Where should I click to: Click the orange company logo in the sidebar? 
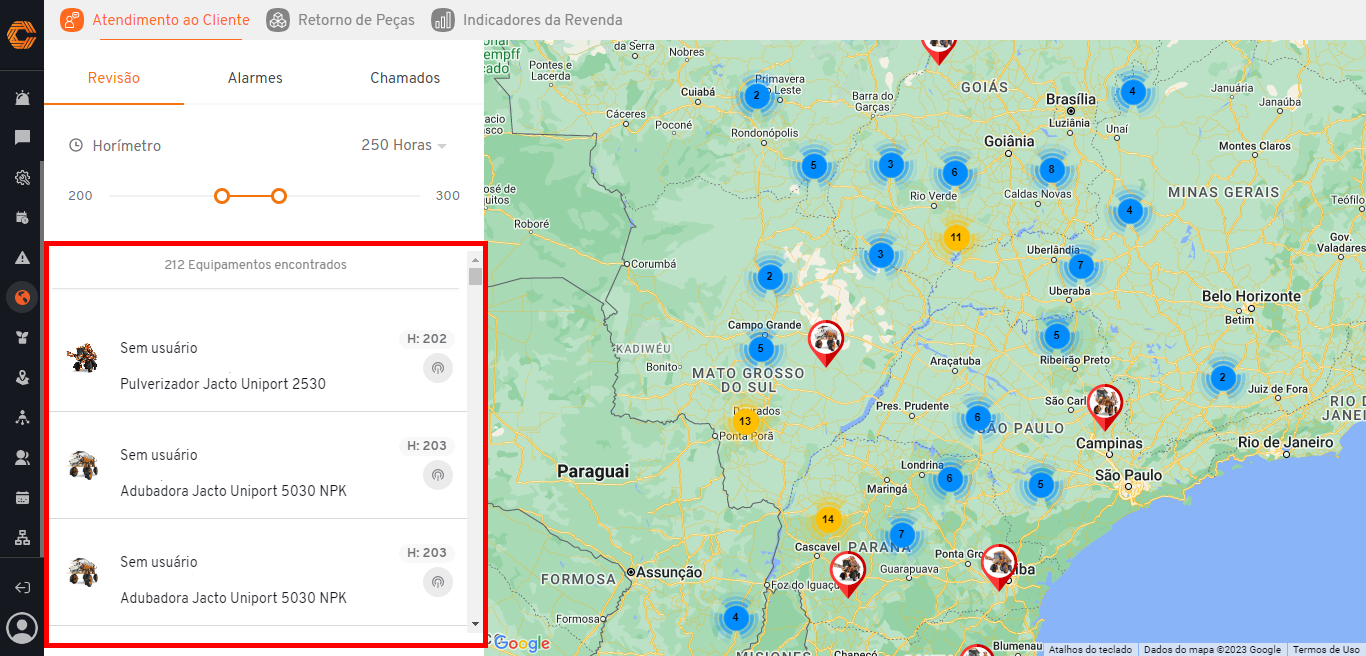pos(22,34)
